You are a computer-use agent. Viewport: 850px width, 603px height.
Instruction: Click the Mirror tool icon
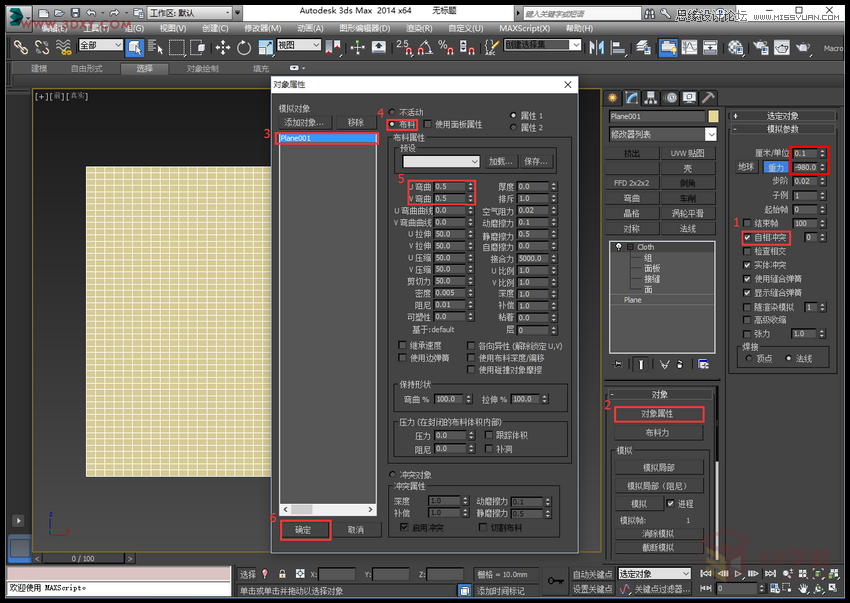point(596,46)
